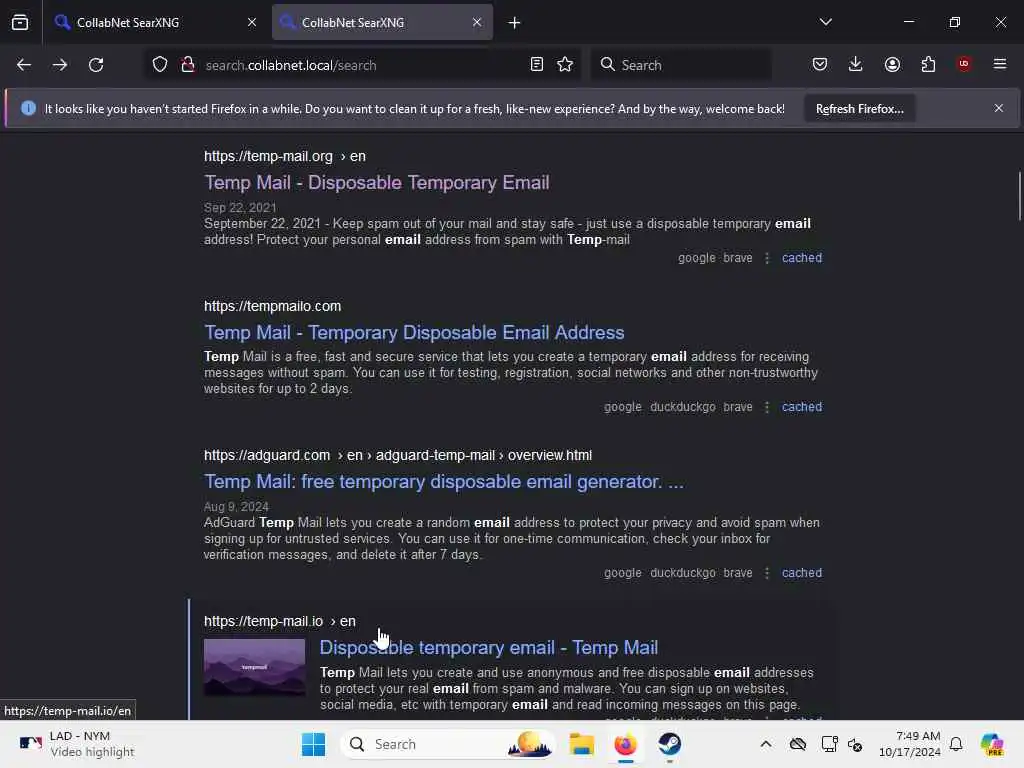Open Disposable temporary email - Temp Mail result
Viewport: 1024px width, 768px height.
(488, 648)
